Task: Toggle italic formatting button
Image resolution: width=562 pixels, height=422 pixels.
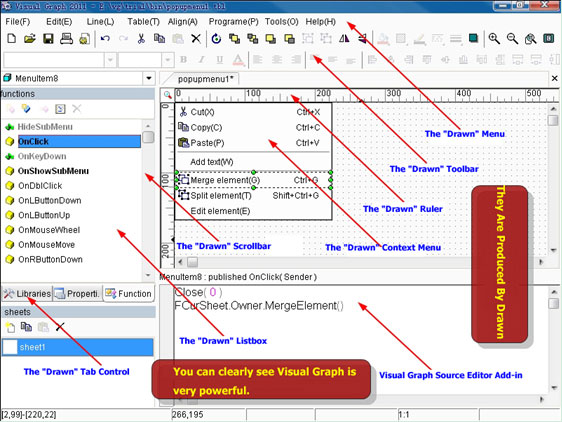Action: [202, 60]
